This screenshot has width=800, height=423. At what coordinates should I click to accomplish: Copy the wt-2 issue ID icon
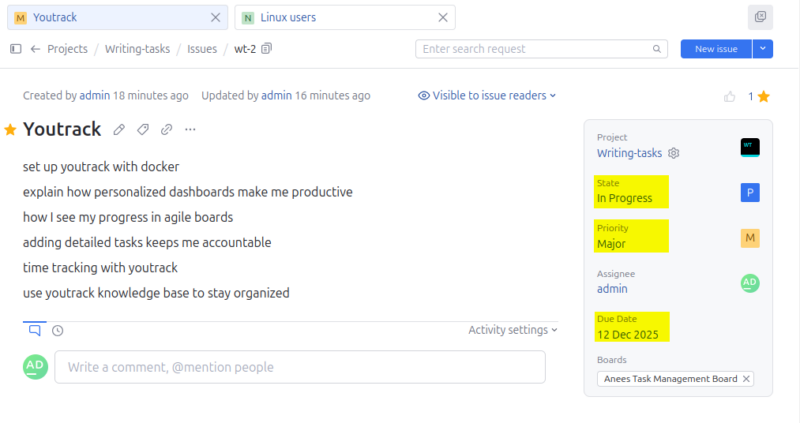coord(266,48)
